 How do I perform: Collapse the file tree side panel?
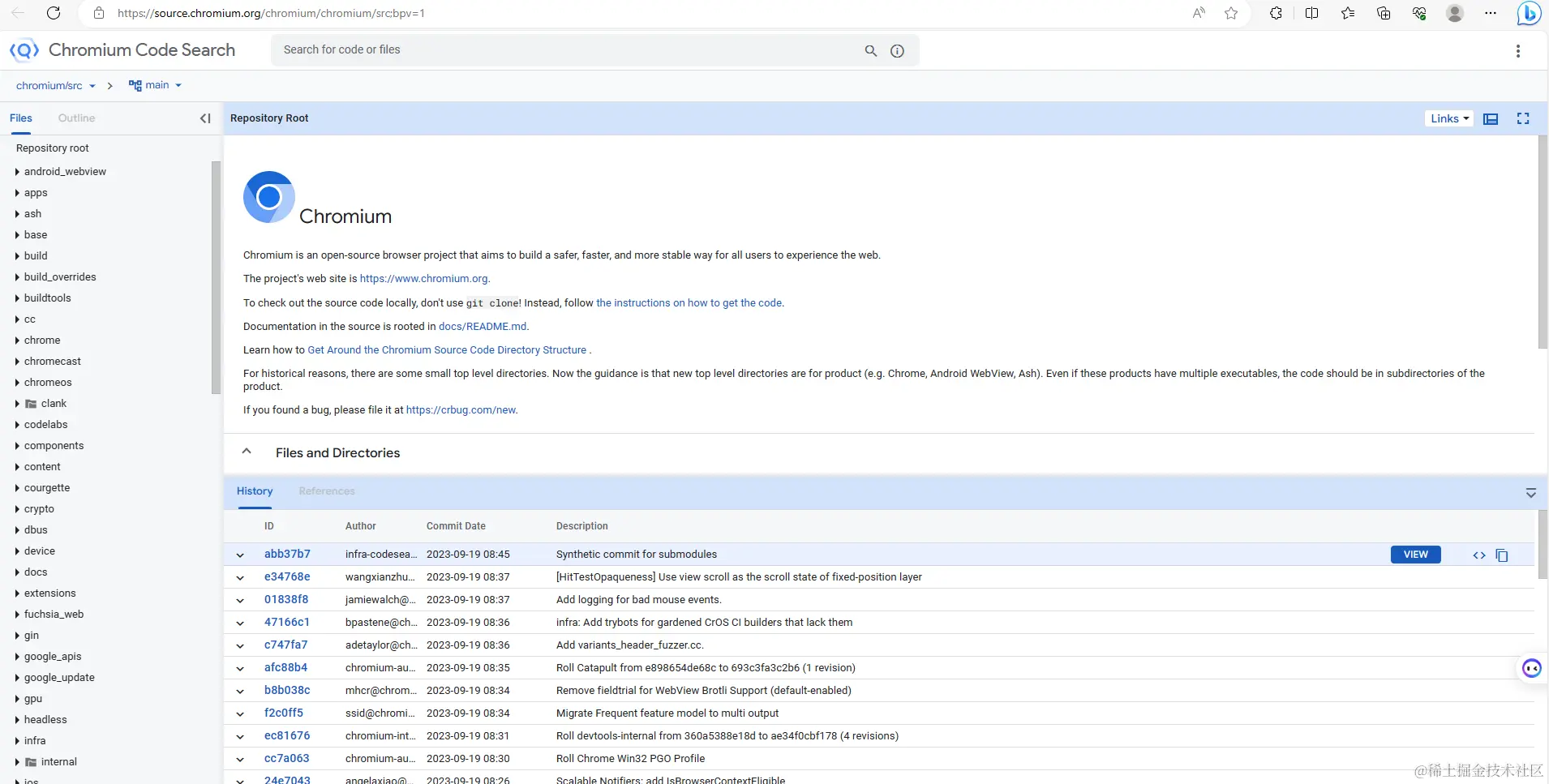[205, 118]
